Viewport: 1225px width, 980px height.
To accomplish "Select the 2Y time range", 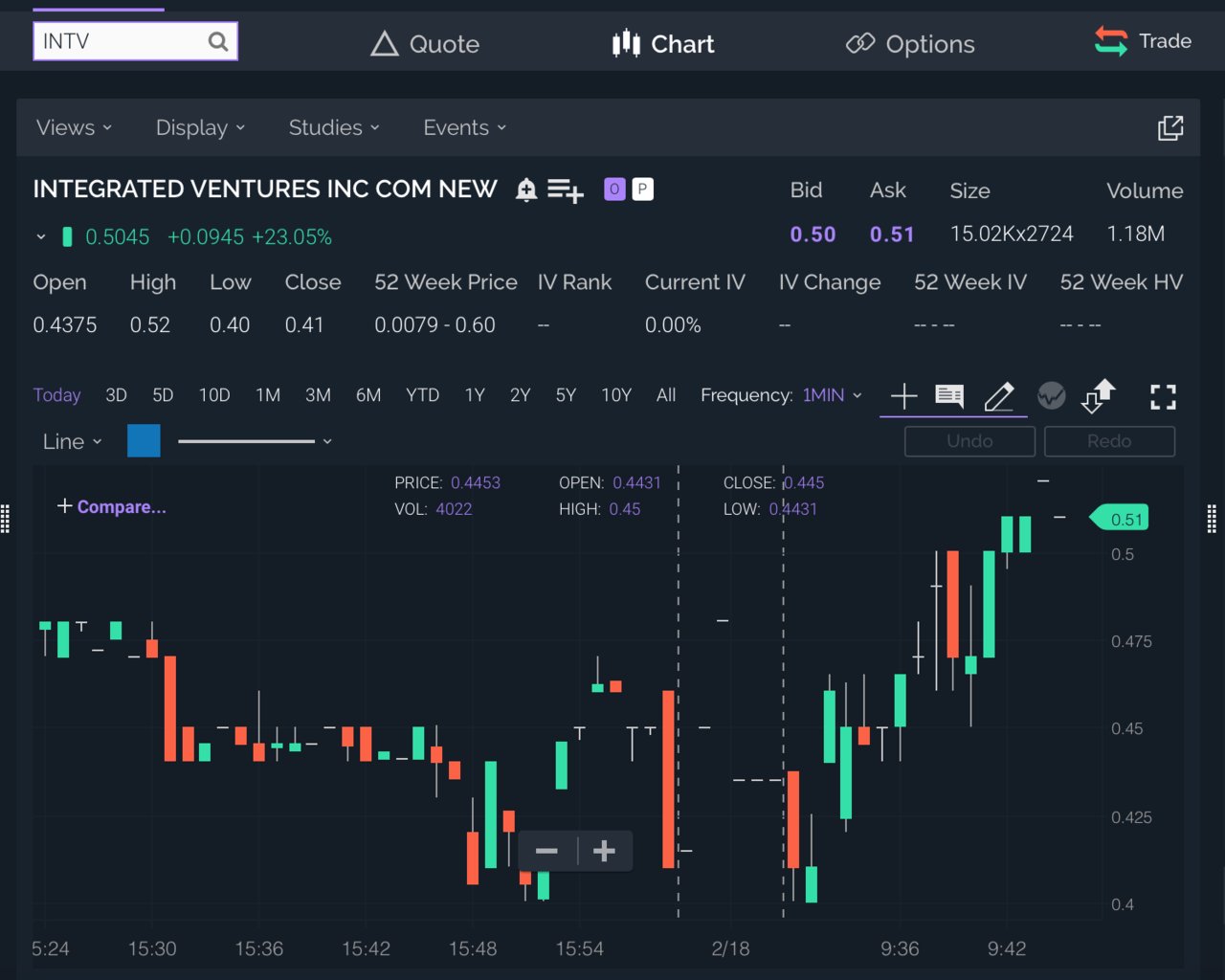I will click(520, 395).
